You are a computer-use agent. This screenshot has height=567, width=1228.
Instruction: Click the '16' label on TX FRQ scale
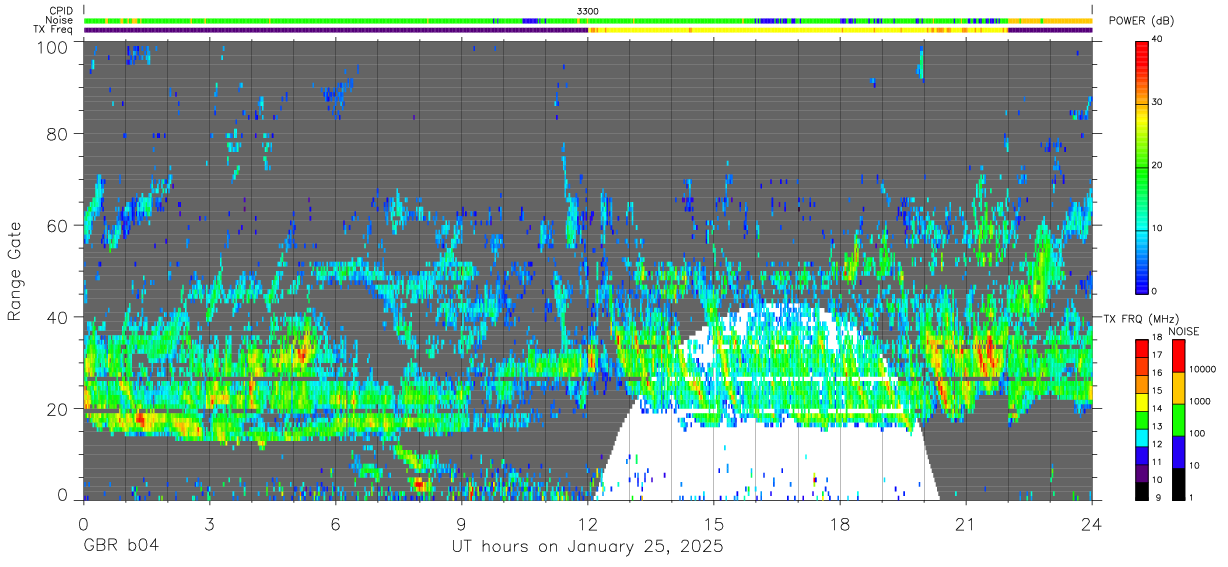(x=1156, y=373)
